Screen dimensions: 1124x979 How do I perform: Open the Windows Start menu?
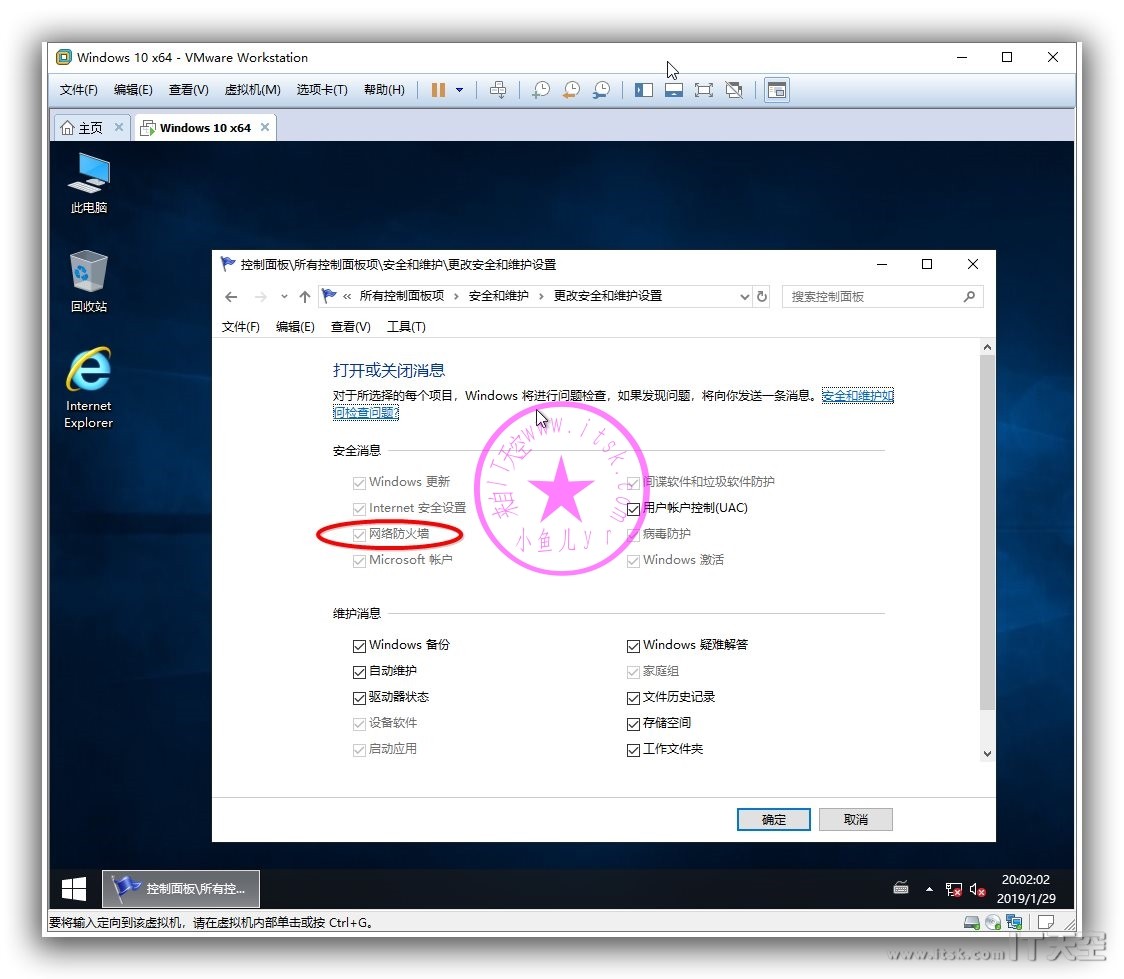click(74, 889)
